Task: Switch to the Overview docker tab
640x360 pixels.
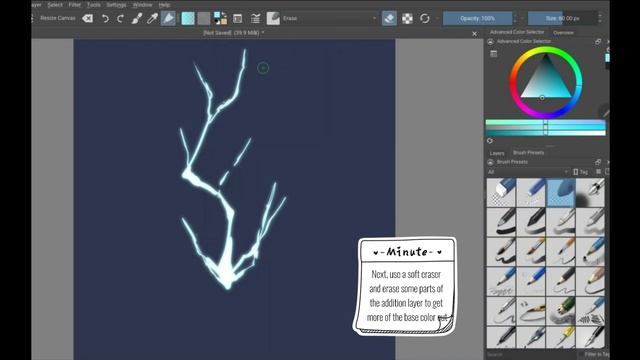Action: 563,33
